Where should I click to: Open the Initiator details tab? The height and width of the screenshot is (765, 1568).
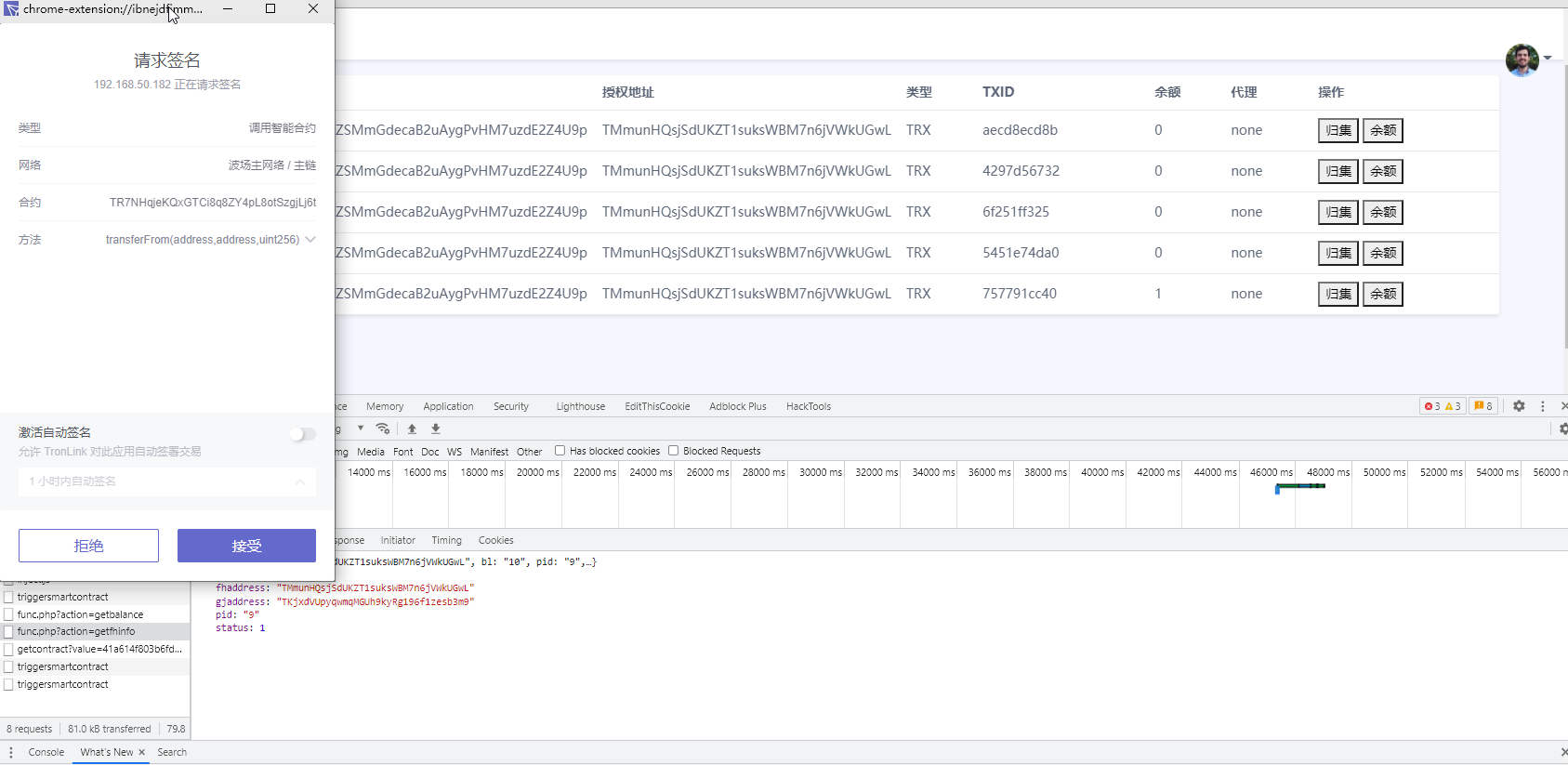click(x=398, y=540)
